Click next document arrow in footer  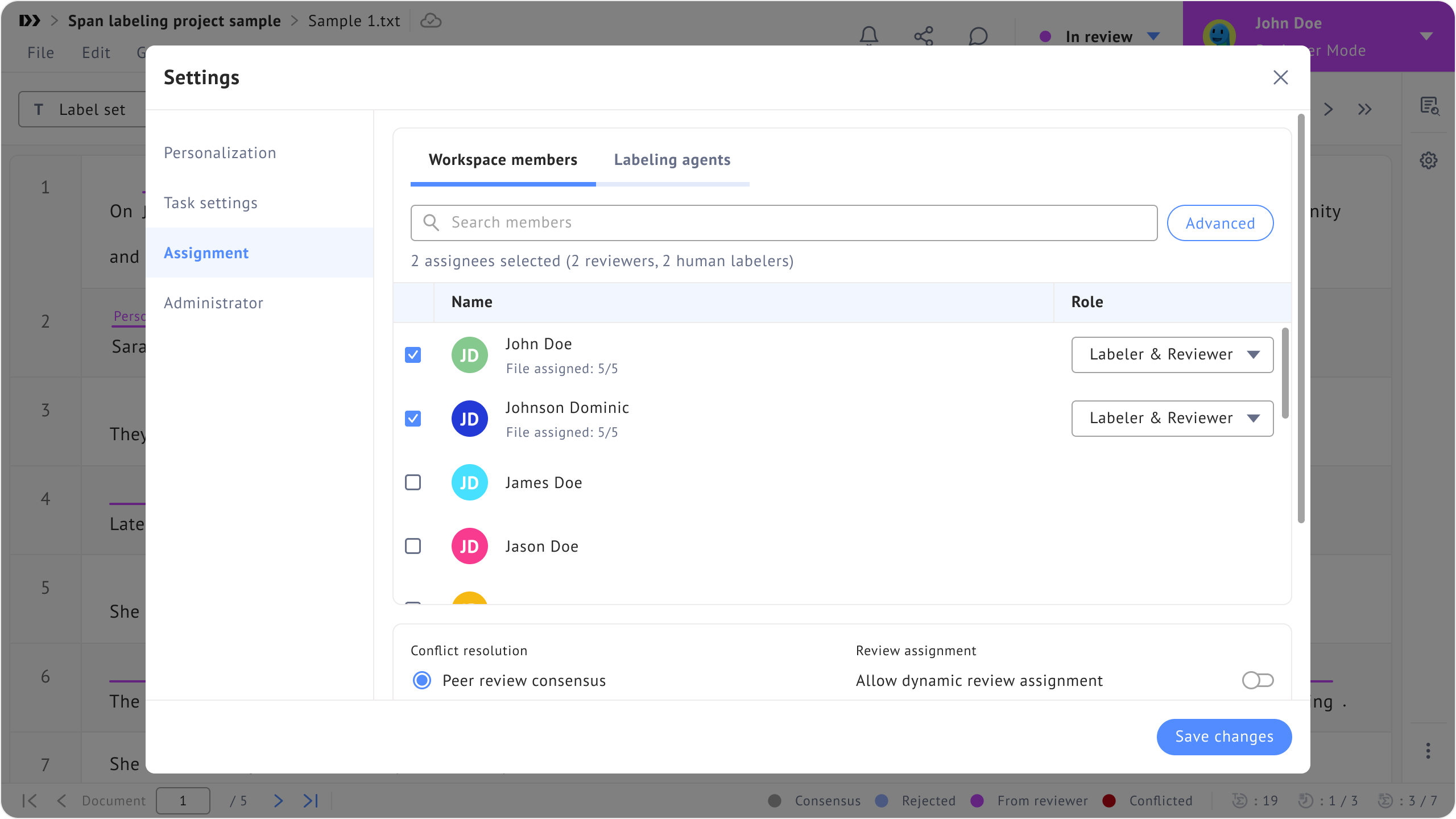pyautogui.click(x=278, y=801)
